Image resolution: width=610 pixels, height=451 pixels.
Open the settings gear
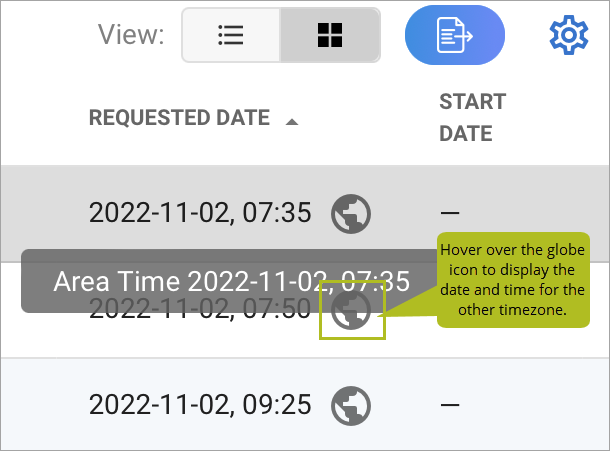(569, 35)
